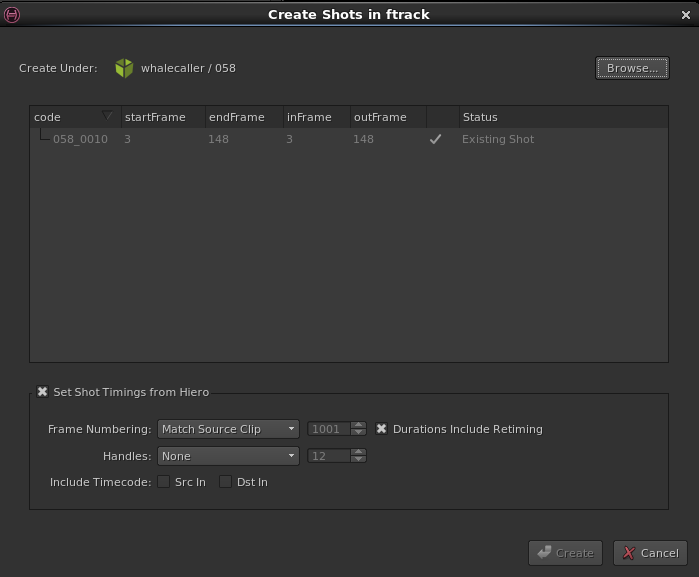Click startFrame value 3 in 058_0010 row
This screenshot has width=699, height=577.
coord(127,139)
